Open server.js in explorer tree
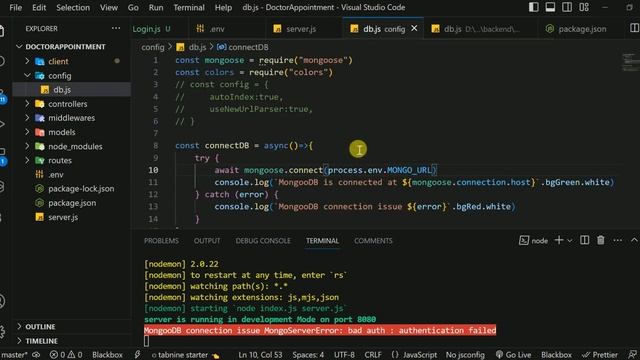640x360 pixels. (x=63, y=217)
